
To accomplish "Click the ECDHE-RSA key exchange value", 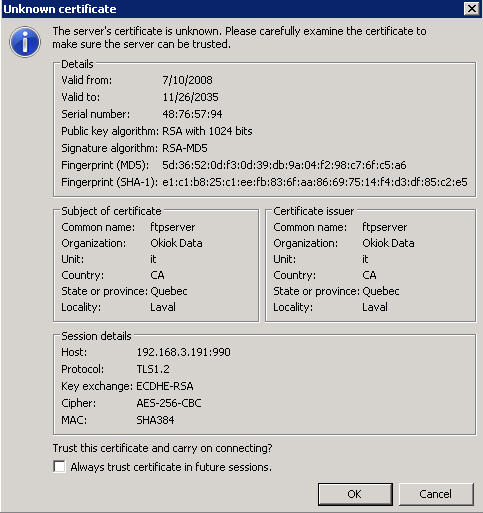I will tap(165, 386).
